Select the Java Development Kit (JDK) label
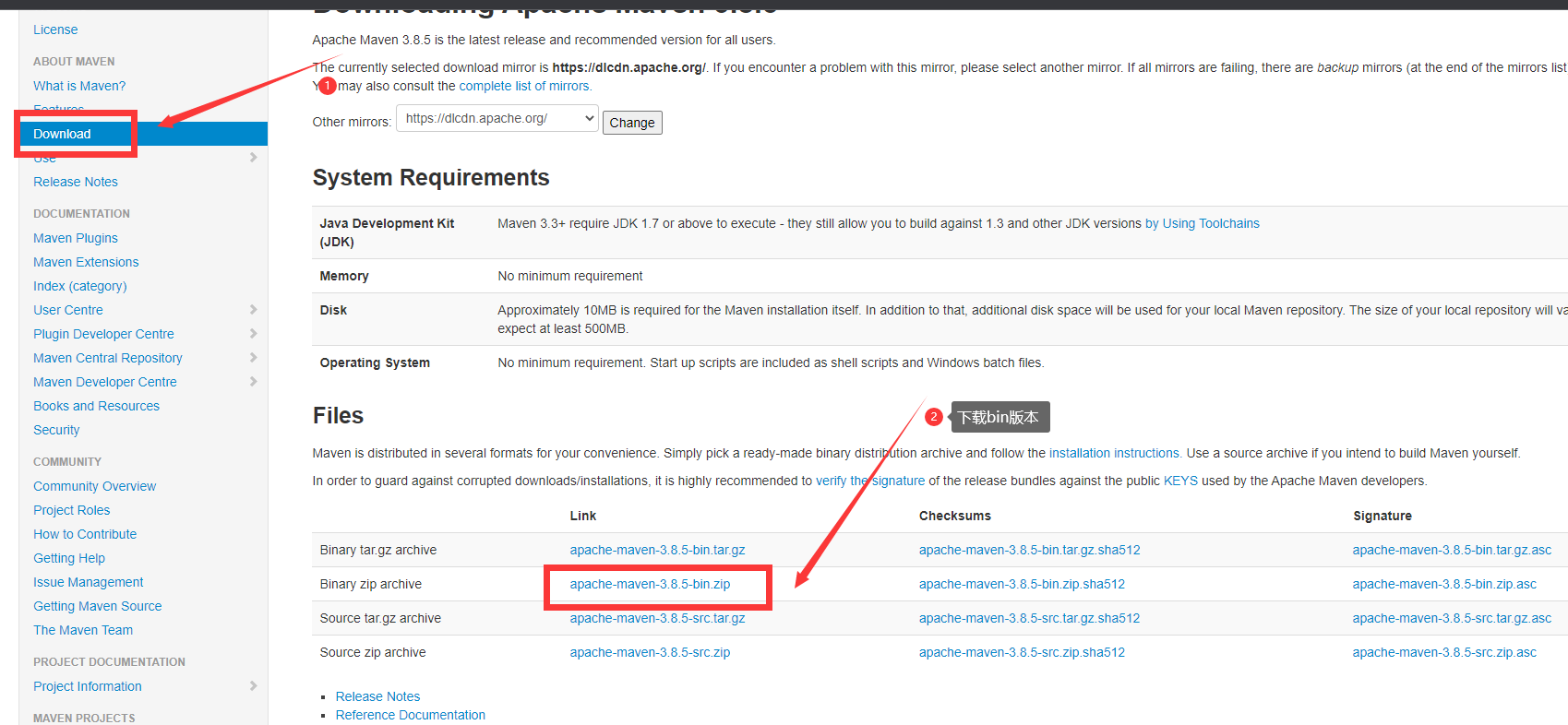The height and width of the screenshot is (725, 1568). point(387,232)
